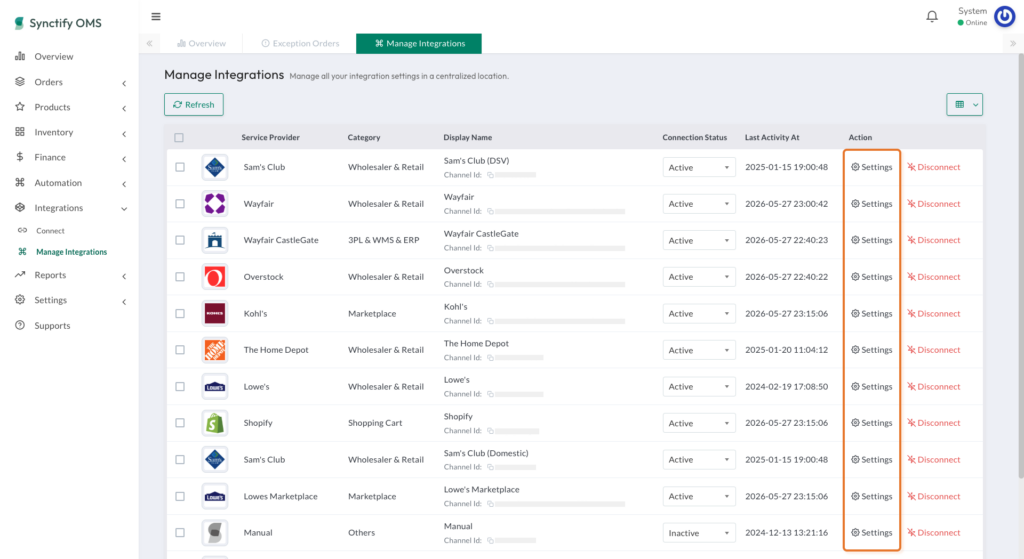Click the Supports help icon
This screenshot has width=1024, height=559.
20,325
